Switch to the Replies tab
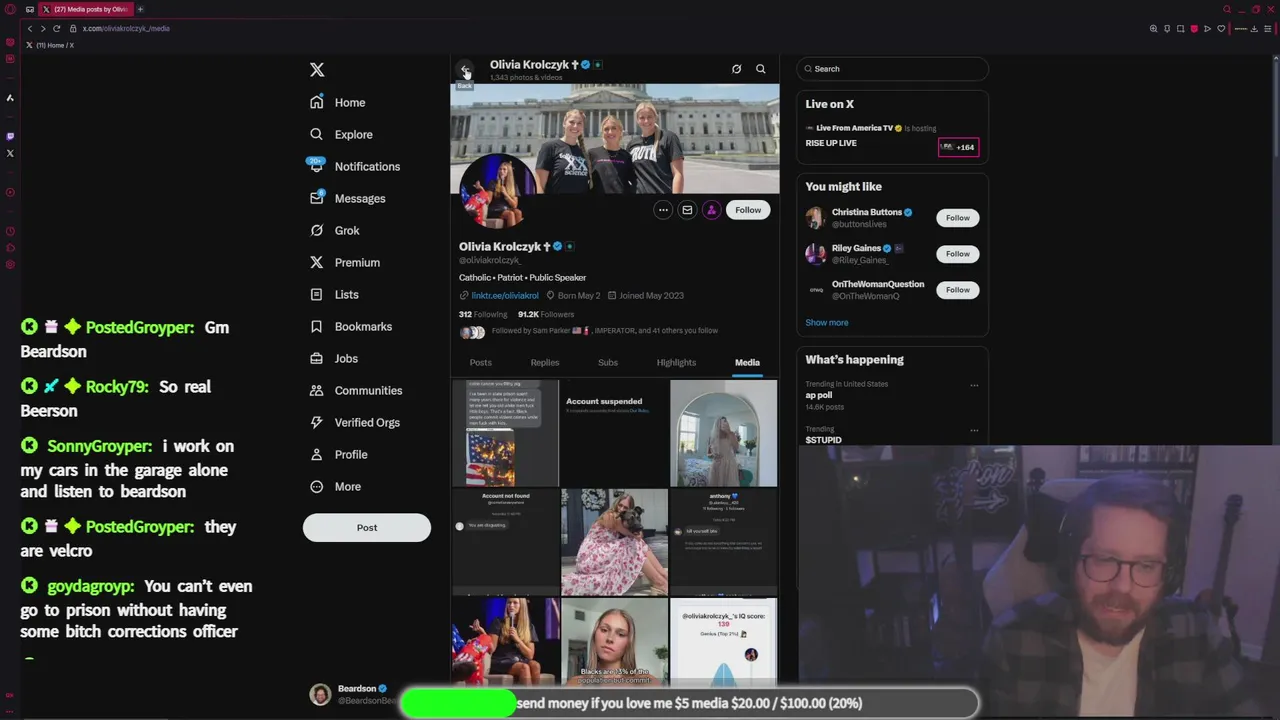Viewport: 1280px width, 720px height. [x=545, y=362]
